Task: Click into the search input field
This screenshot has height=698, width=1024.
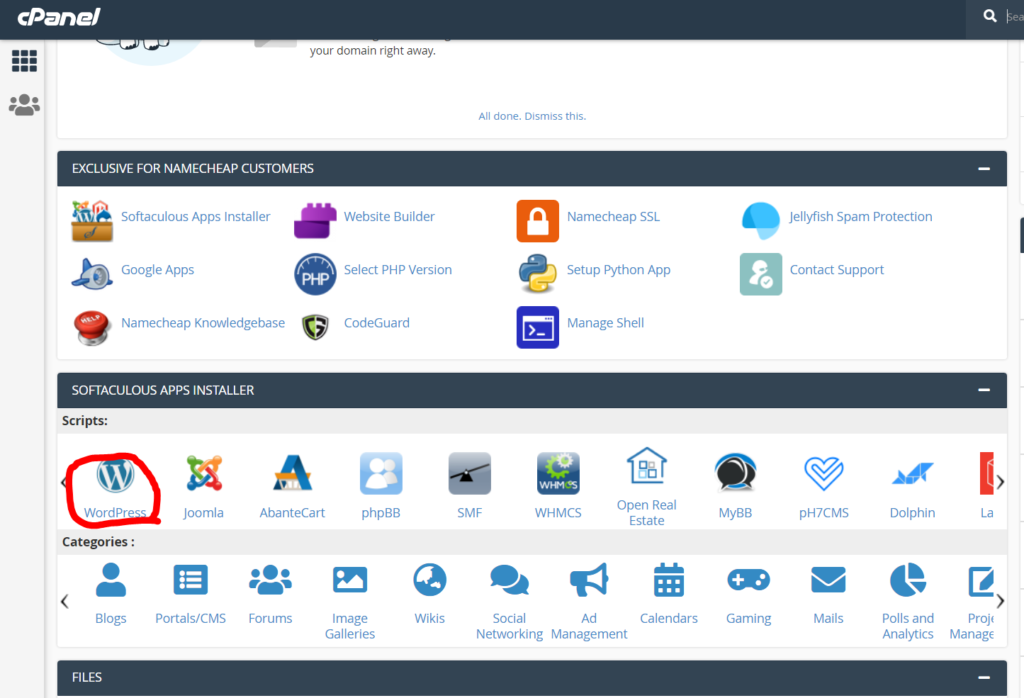Action: (1014, 17)
